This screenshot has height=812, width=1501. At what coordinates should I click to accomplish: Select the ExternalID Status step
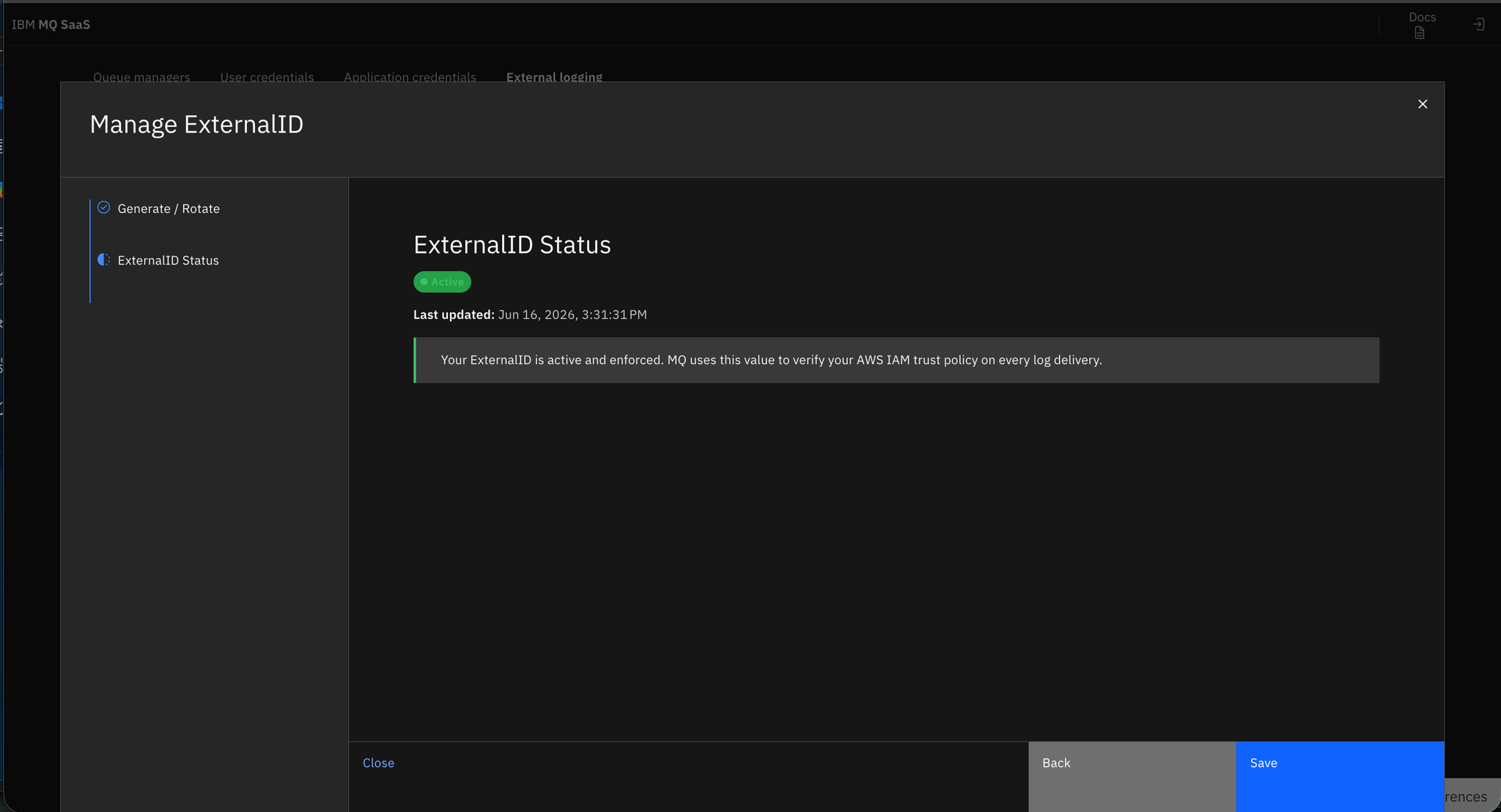168,261
